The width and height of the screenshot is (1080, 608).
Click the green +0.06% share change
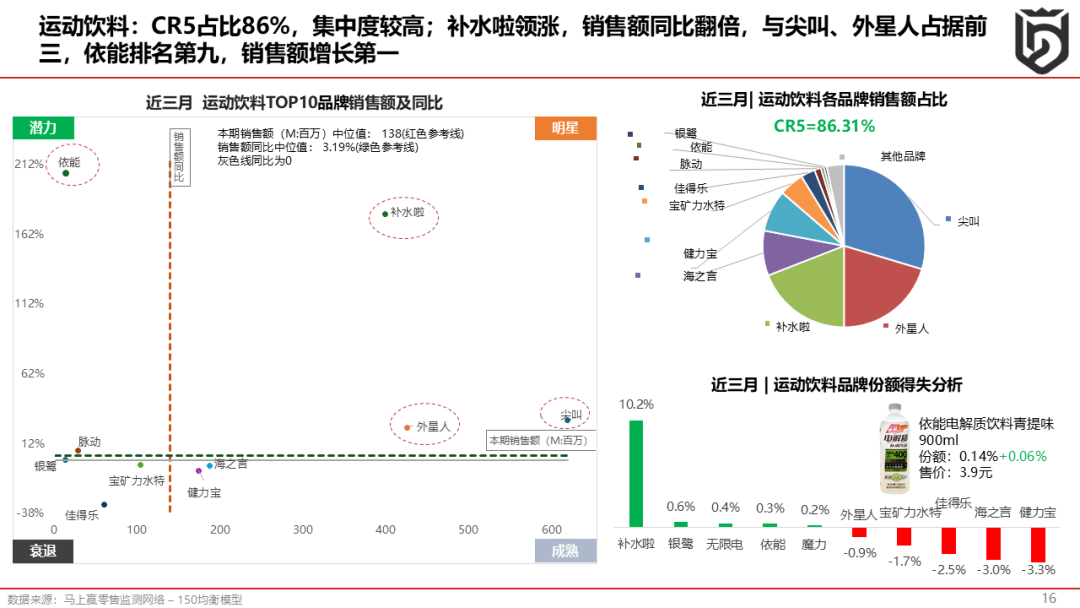(1023, 456)
